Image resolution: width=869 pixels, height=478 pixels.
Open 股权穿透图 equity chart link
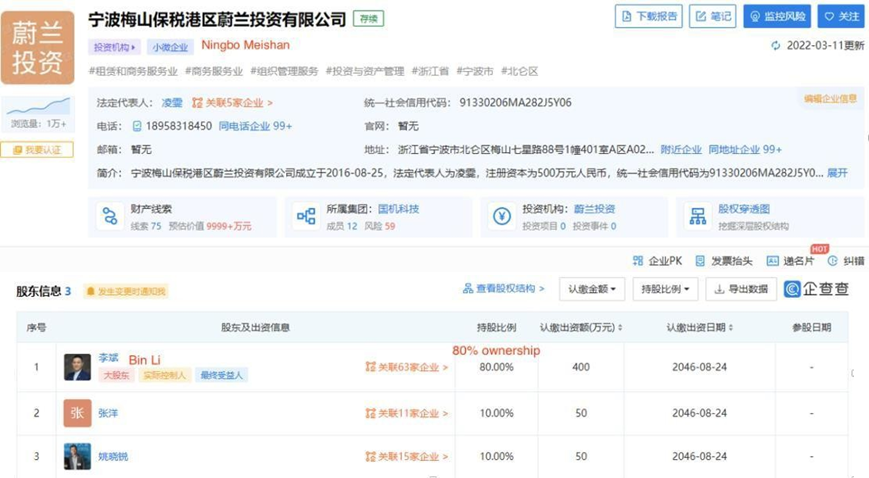[x=744, y=209]
